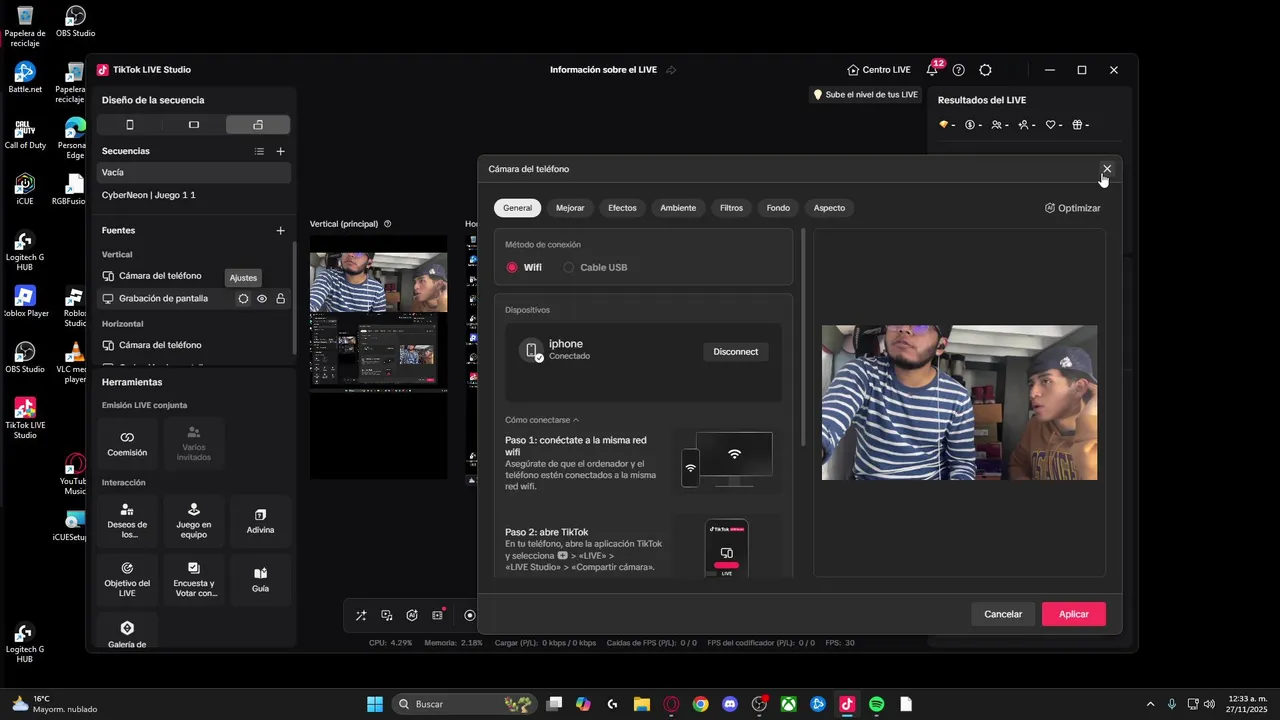Image resolution: width=1280 pixels, height=720 pixels.
Task: Toggle lock of Grabación de pantalla source
Action: tap(281, 298)
